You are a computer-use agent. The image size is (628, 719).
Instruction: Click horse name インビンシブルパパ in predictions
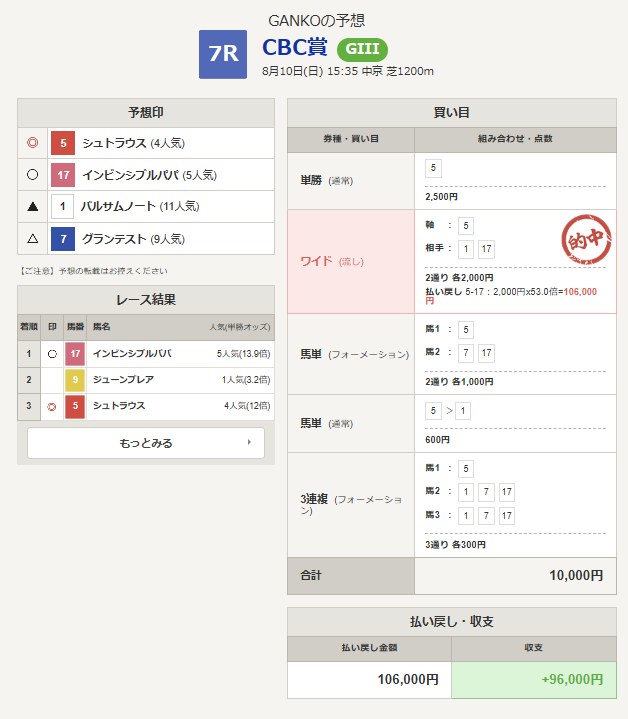click(x=130, y=175)
